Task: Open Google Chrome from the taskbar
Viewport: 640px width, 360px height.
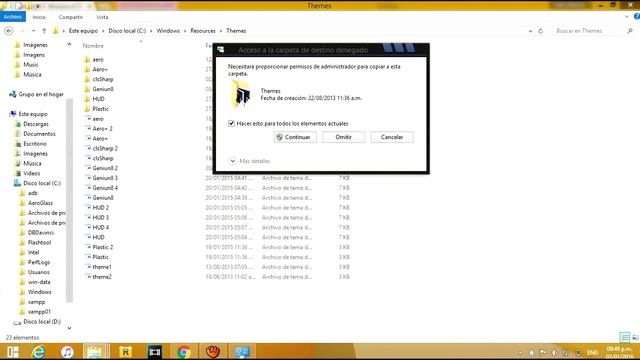Action: [184, 352]
